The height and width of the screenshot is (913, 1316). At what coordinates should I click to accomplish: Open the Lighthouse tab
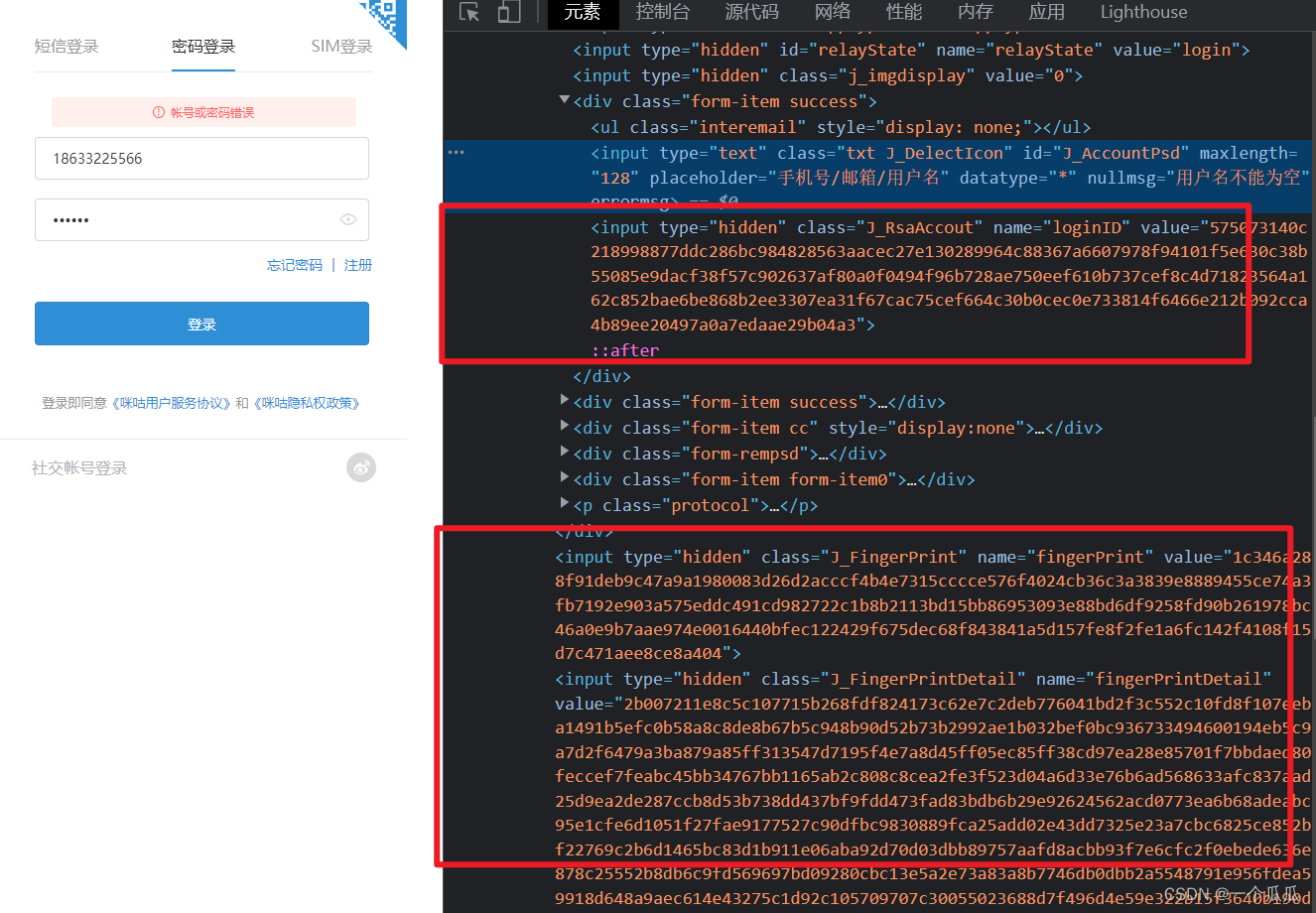[x=1143, y=12]
